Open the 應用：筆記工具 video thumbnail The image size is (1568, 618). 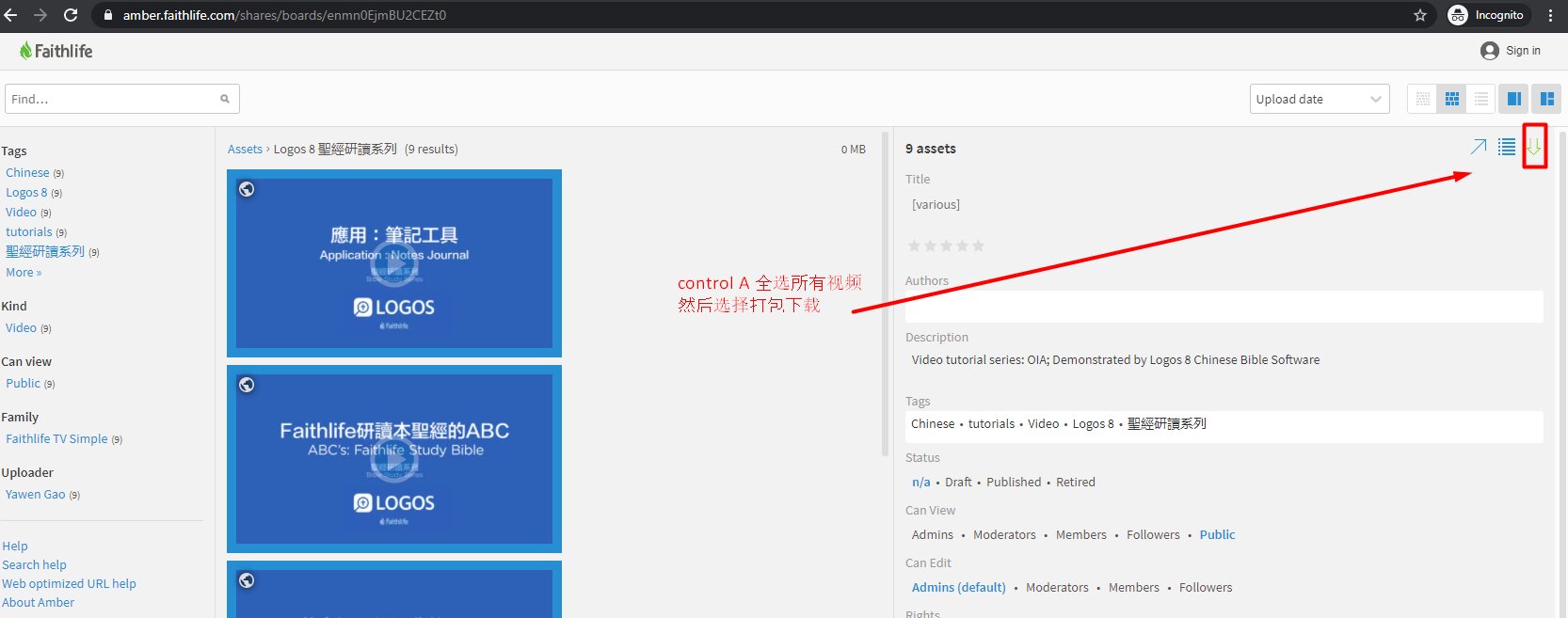pos(394,263)
